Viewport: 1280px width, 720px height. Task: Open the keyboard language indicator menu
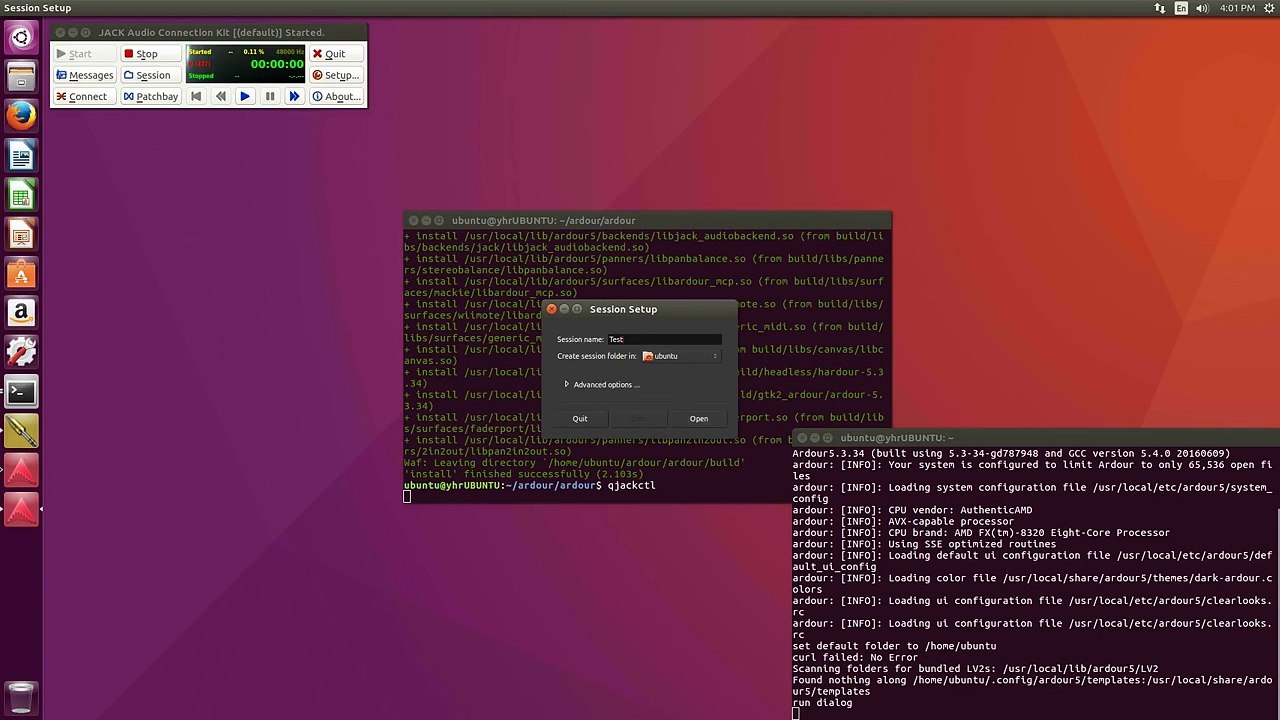[1181, 8]
